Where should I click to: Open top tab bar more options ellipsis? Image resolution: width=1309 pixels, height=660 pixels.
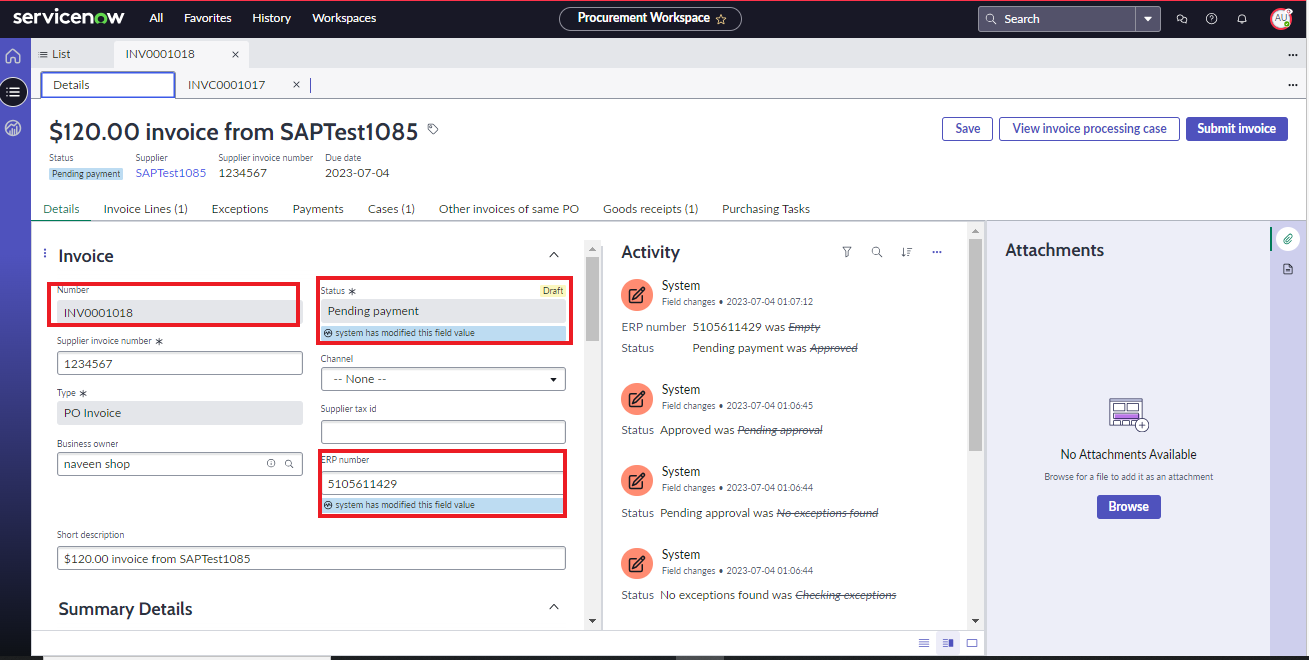coord(1293,55)
